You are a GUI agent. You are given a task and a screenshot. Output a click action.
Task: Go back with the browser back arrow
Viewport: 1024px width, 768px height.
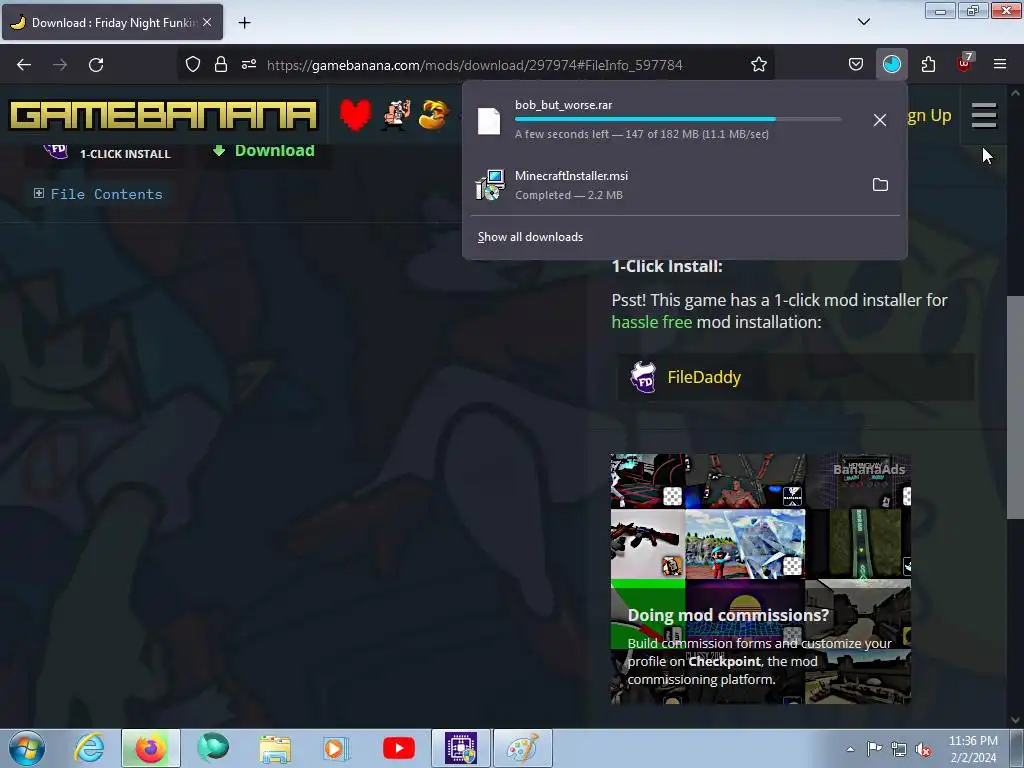24,65
